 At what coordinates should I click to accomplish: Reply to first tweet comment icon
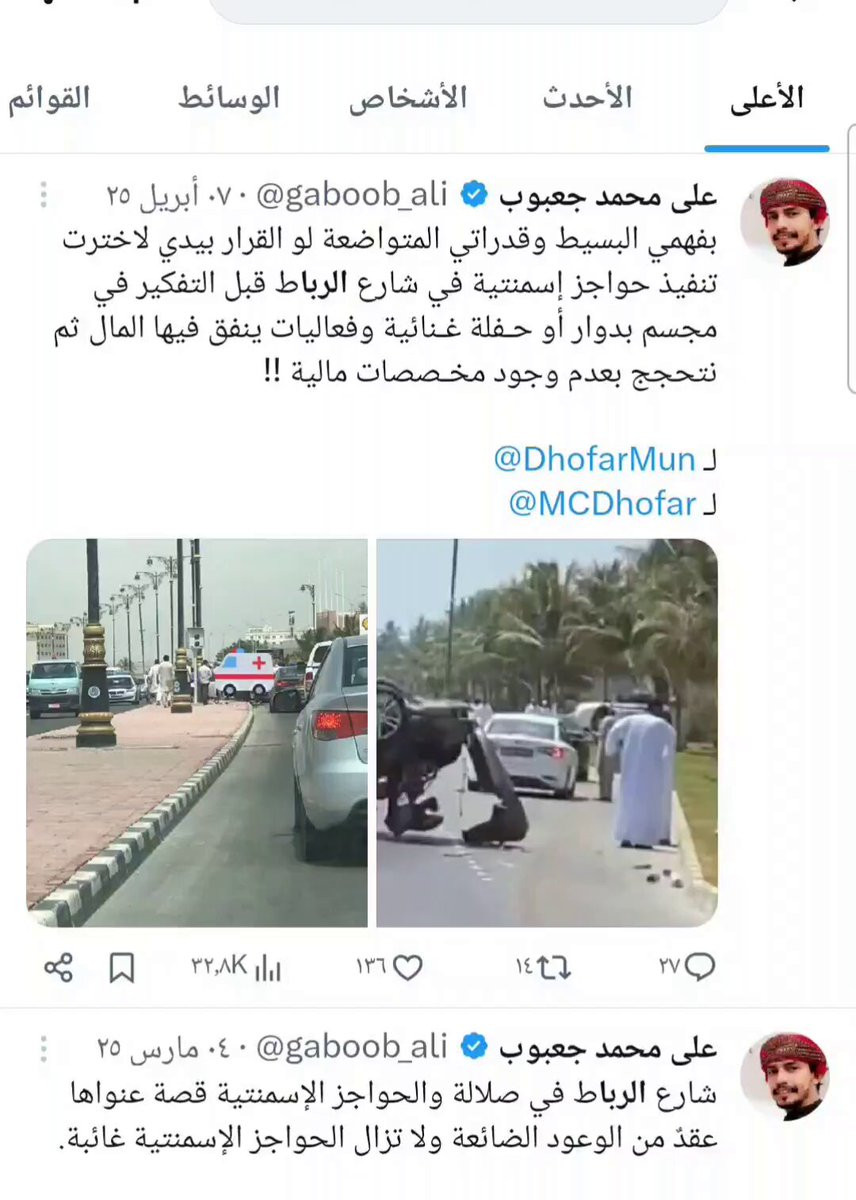pos(701,967)
